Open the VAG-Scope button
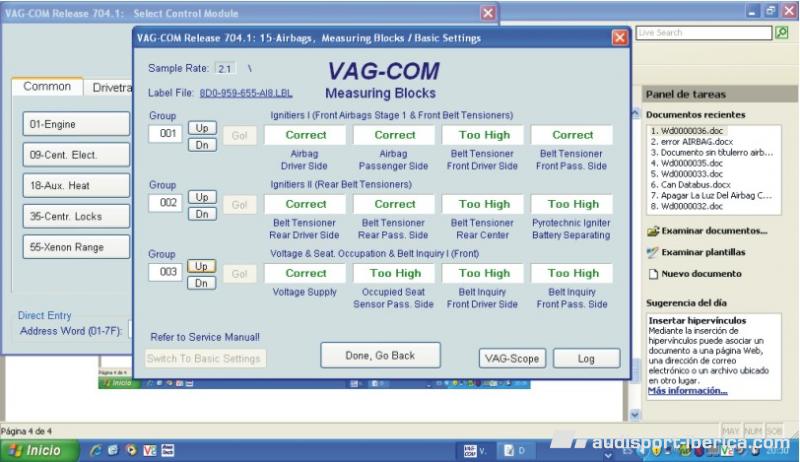 point(512,358)
